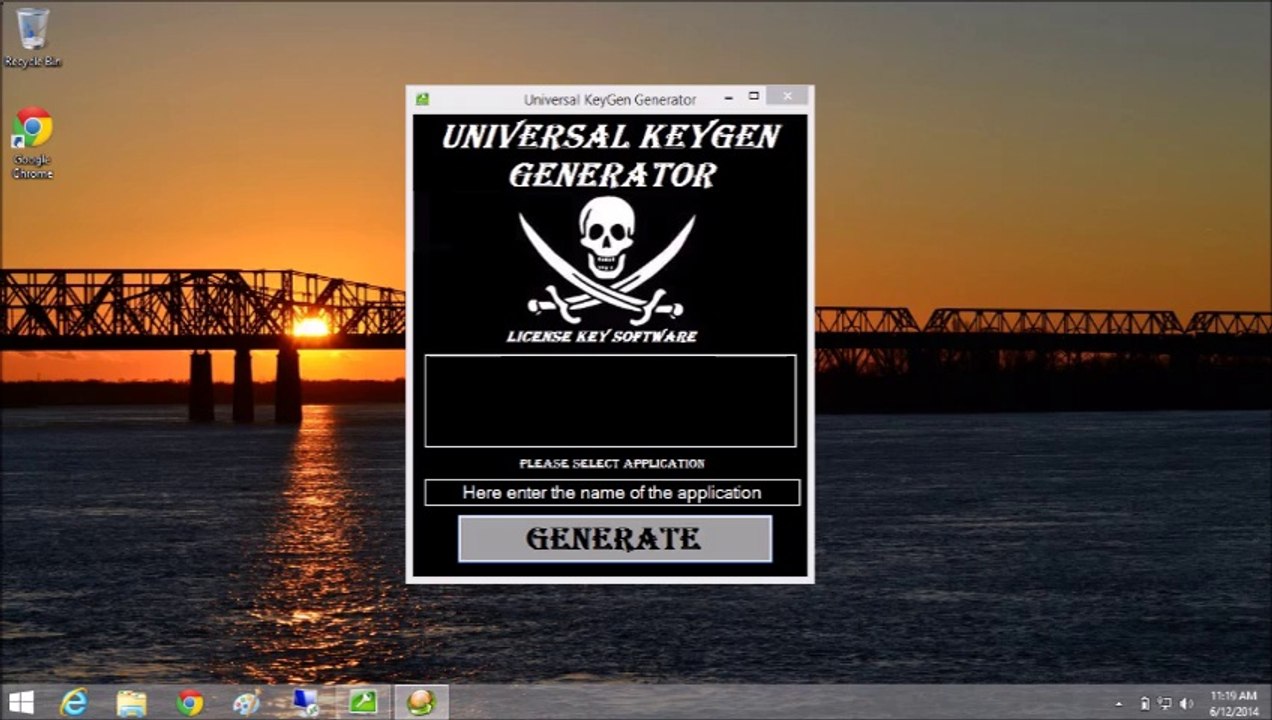Maximize the Universal KeyGen Generator window
This screenshot has height=720, width=1272.
(x=754, y=97)
